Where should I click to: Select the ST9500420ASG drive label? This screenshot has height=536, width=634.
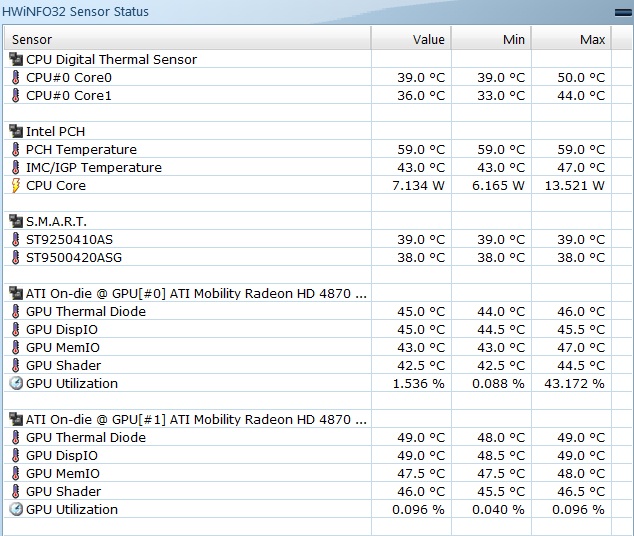tap(74, 257)
